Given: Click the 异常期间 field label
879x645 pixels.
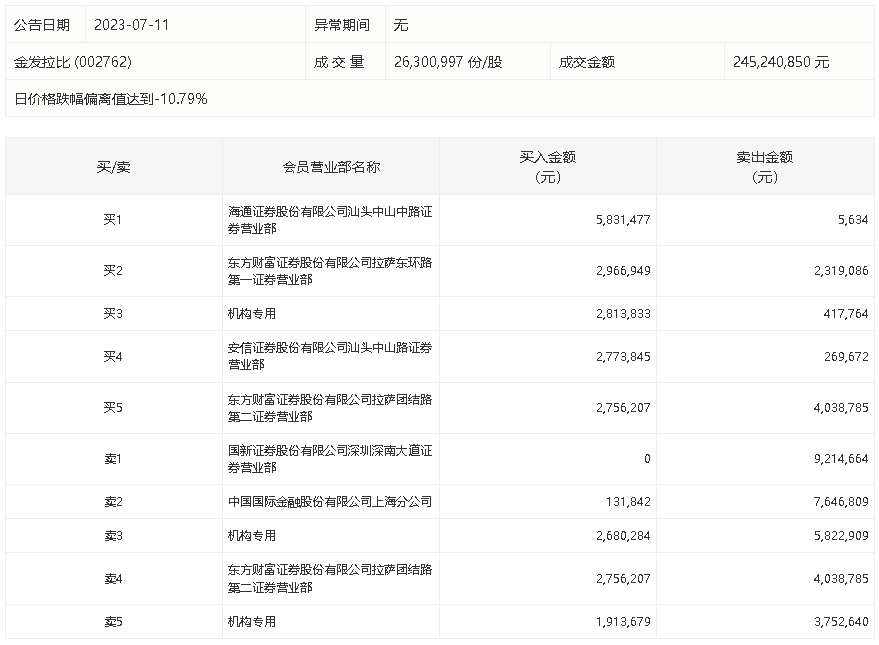Looking at the screenshot, I should [342, 25].
